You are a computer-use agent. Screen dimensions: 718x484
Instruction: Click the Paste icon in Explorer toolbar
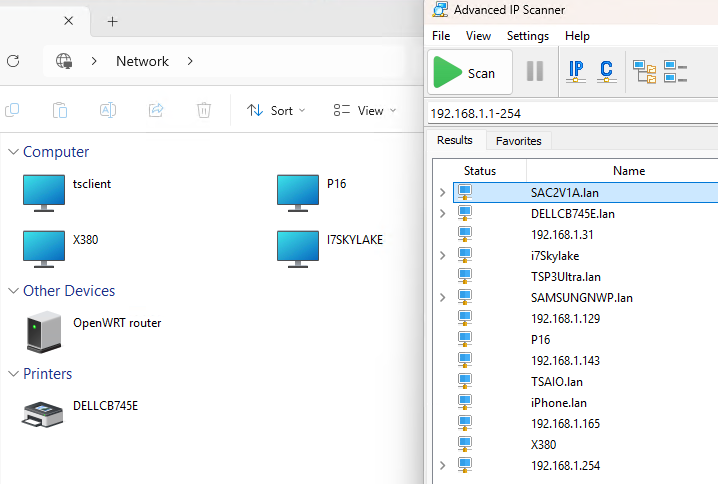tap(60, 110)
